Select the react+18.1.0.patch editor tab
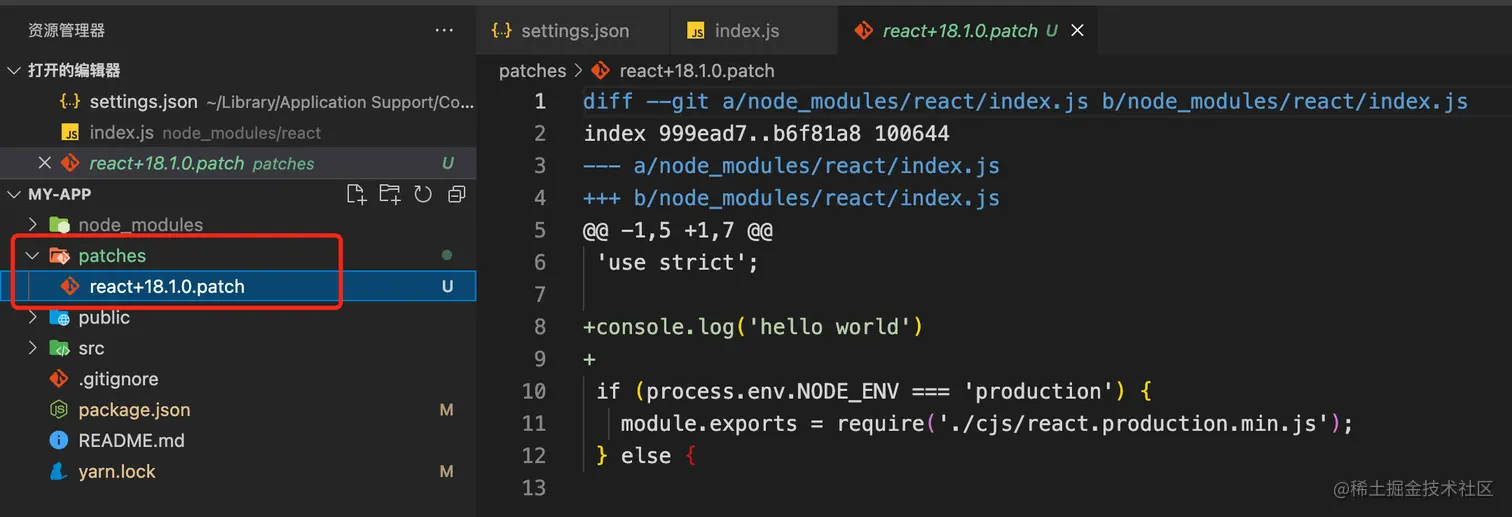 (x=968, y=31)
